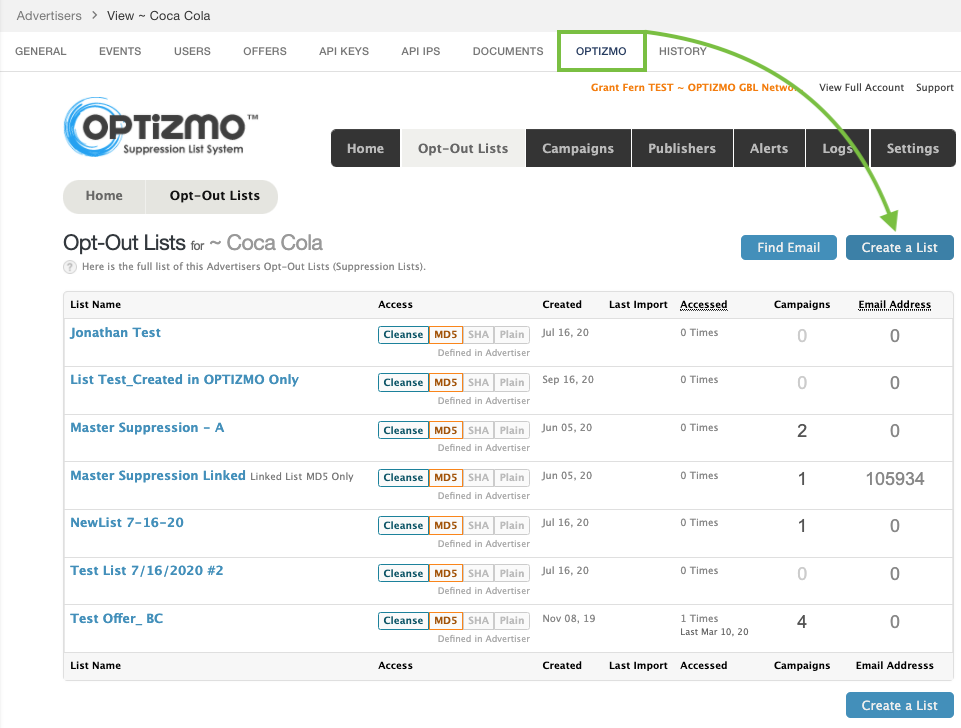The image size is (961, 728).
Task: Open Settings in the navigation bar
Action: (913, 148)
